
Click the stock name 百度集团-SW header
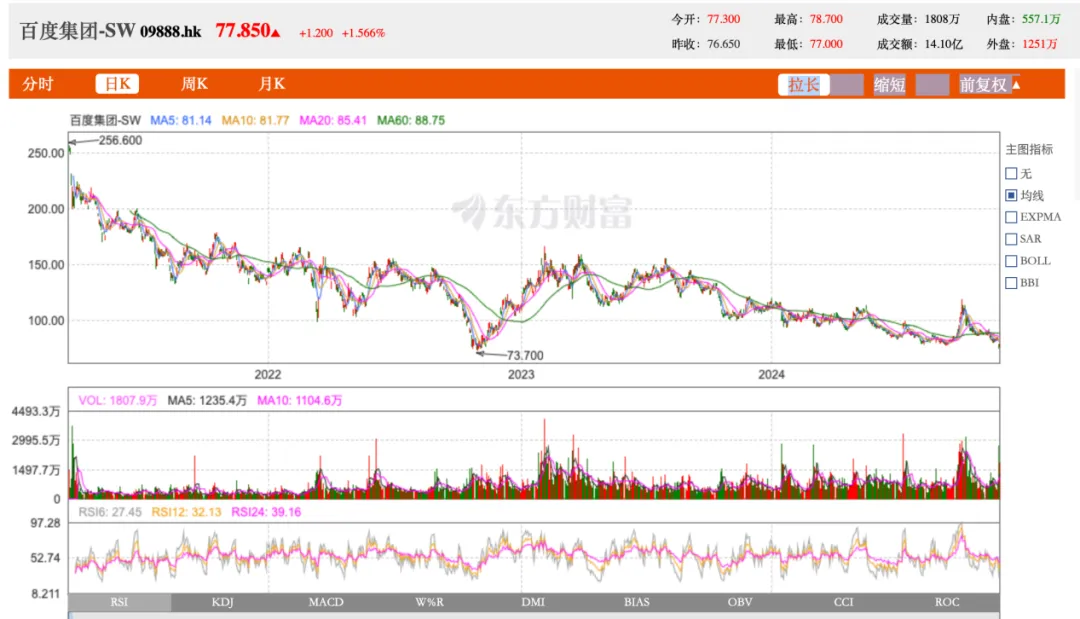77,31
